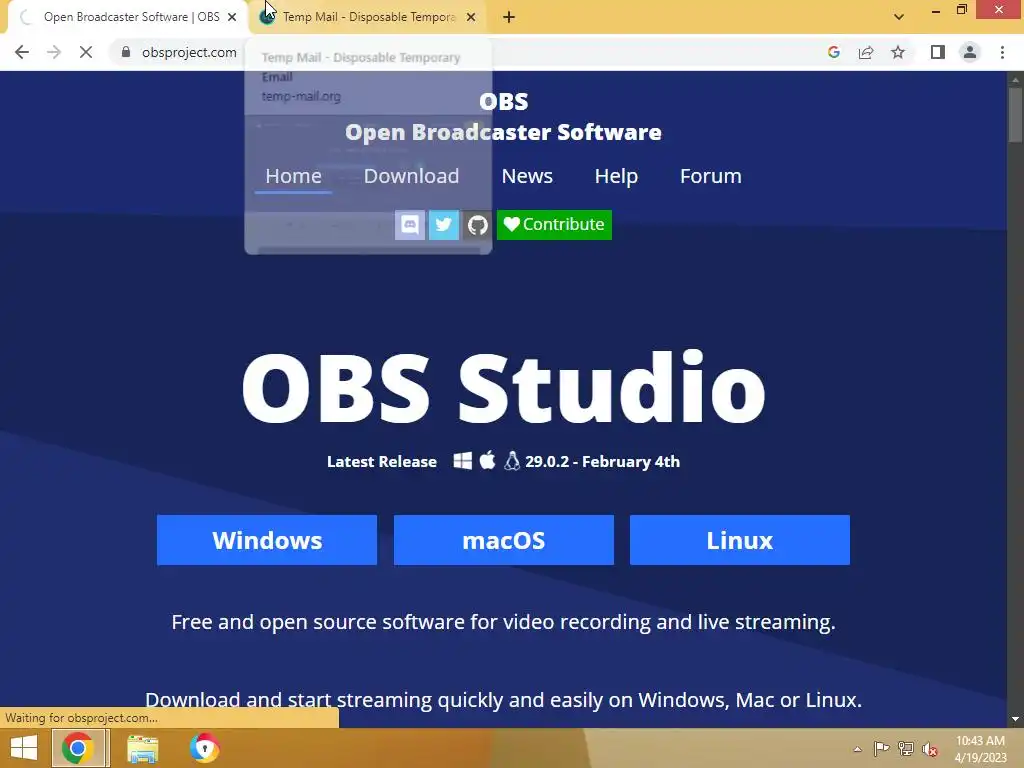Go back to the previous page
1024x768 pixels.
click(x=22, y=52)
